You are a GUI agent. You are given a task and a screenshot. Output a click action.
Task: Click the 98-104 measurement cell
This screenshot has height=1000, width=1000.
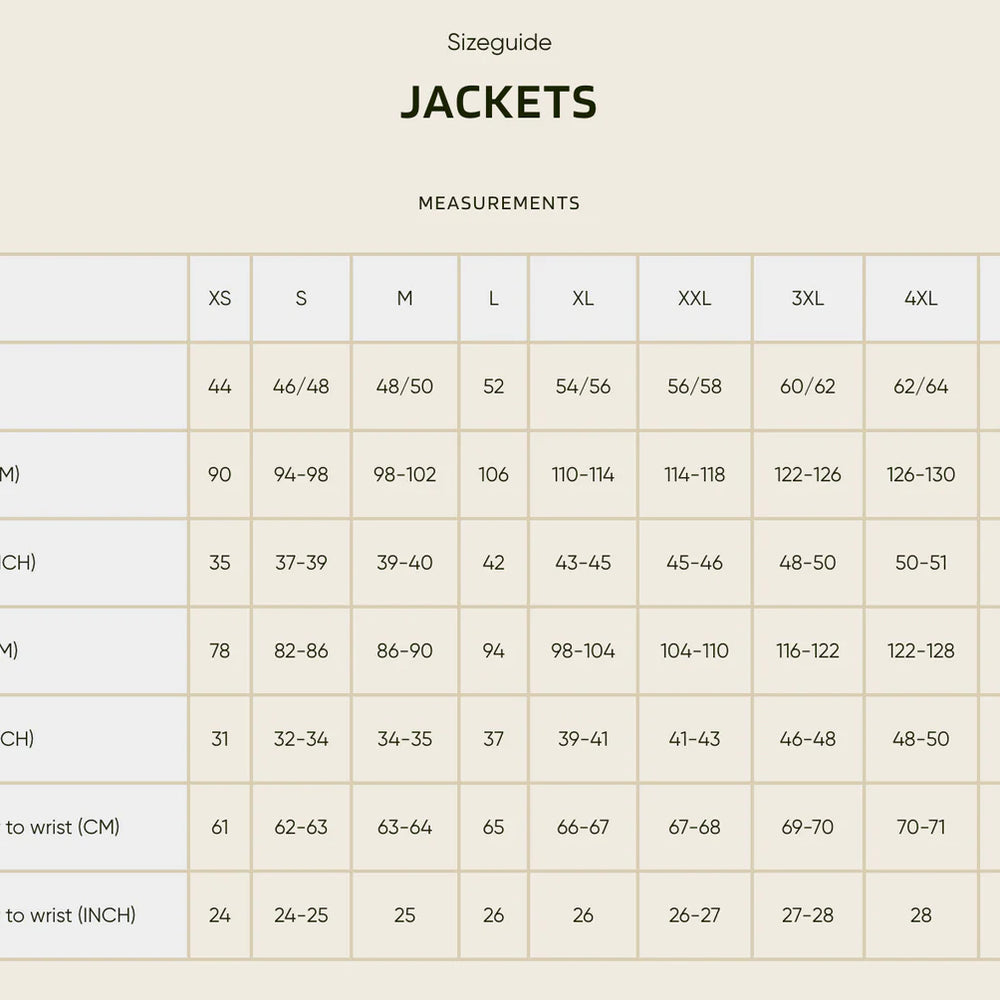coord(583,650)
